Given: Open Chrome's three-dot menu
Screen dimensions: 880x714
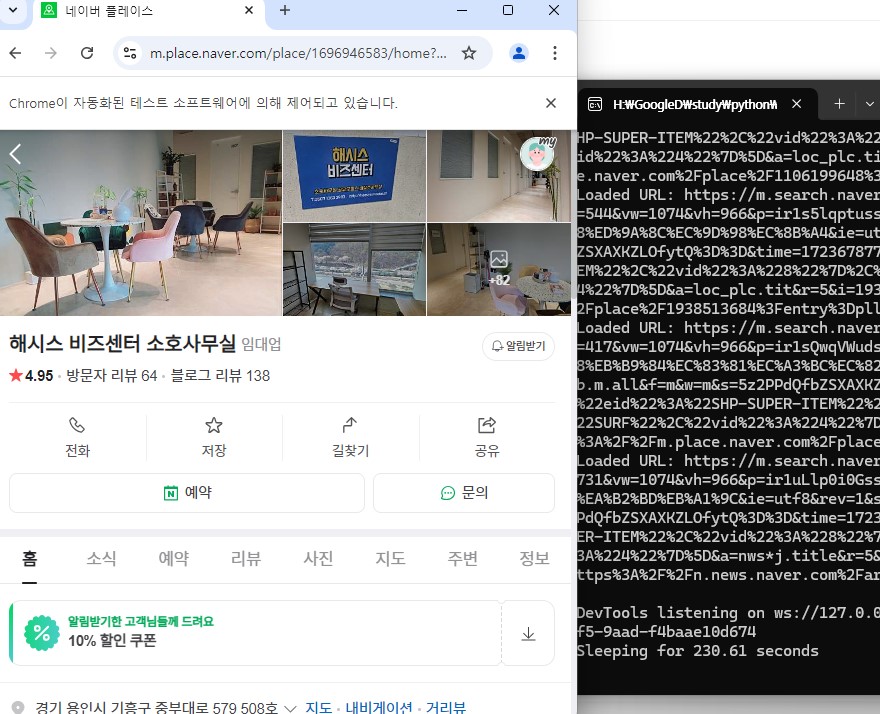Looking at the screenshot, I should tap(554, 53).
